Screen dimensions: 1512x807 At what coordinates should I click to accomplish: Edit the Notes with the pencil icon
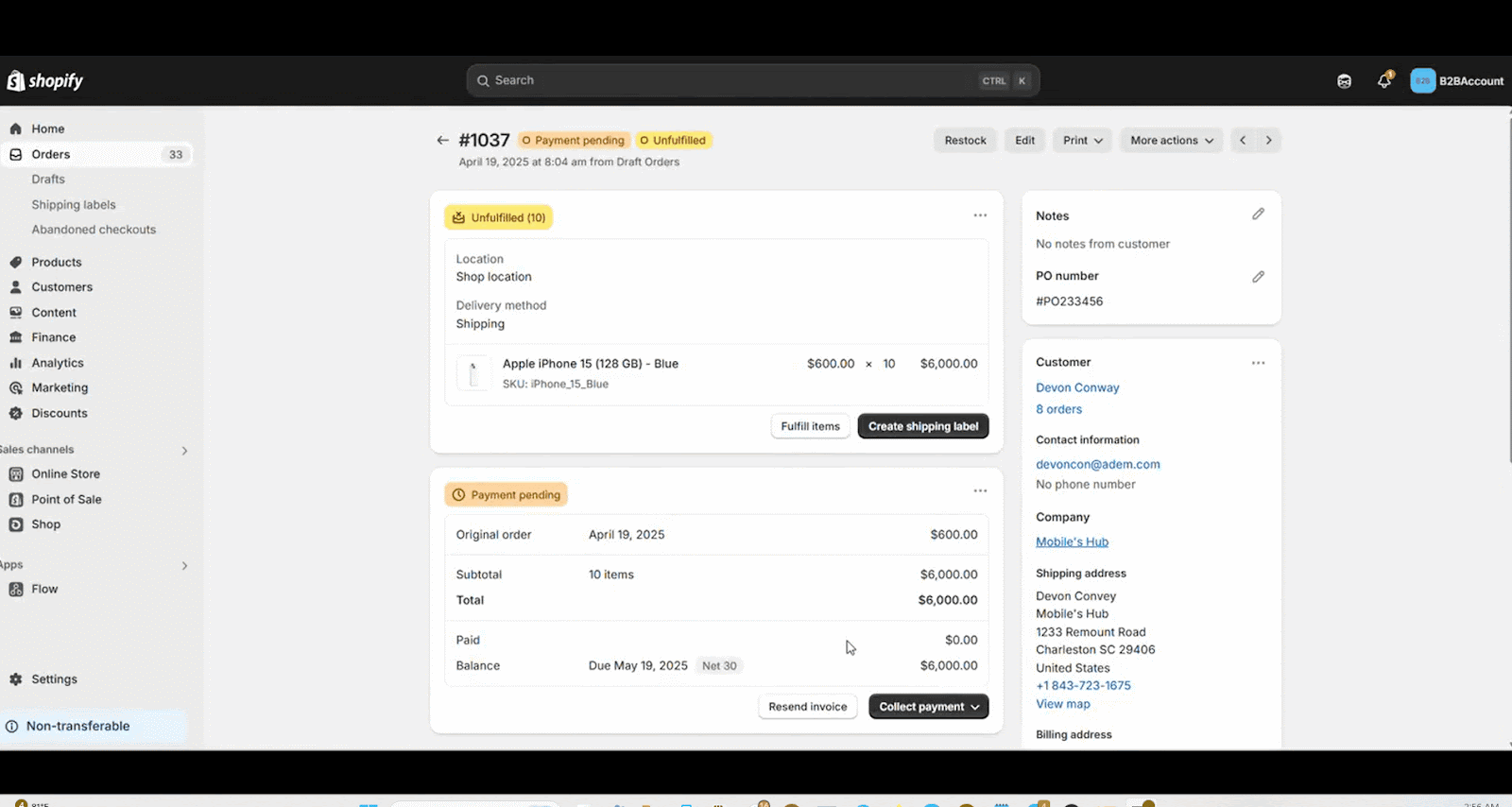tap(1258, 215)
